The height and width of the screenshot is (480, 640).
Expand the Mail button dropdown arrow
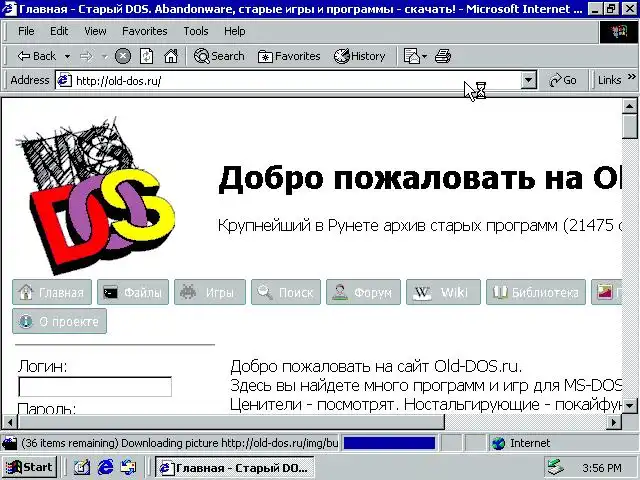424,56
